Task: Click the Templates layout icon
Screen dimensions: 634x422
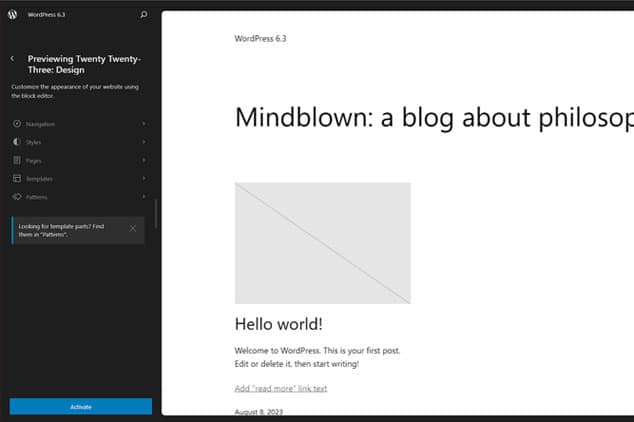Action: point(17,178)
